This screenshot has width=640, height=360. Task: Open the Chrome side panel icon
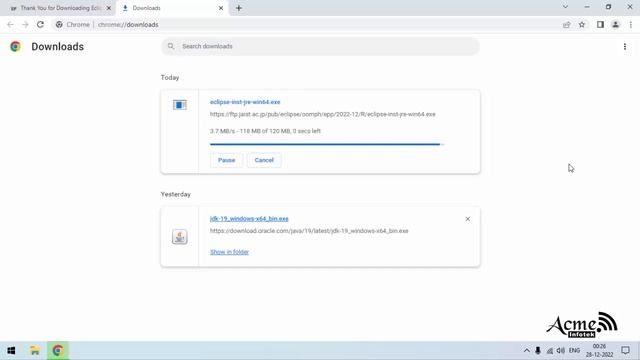pyautogui.click(x=600, y=25)
